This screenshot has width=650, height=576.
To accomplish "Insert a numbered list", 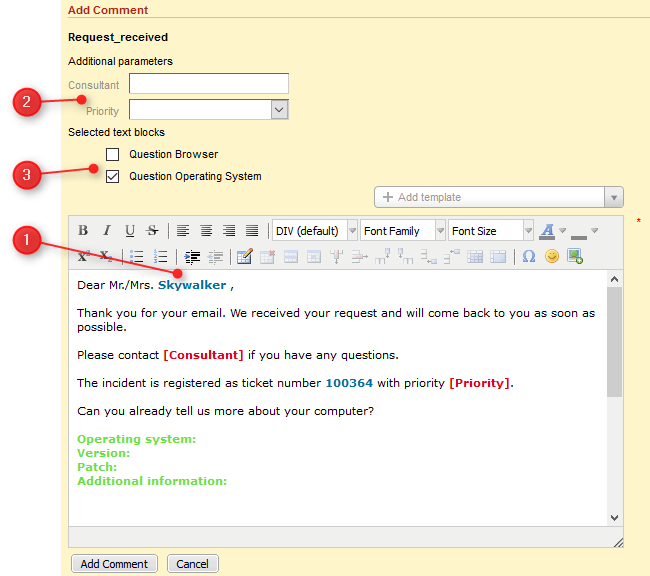I will [161, 257].
